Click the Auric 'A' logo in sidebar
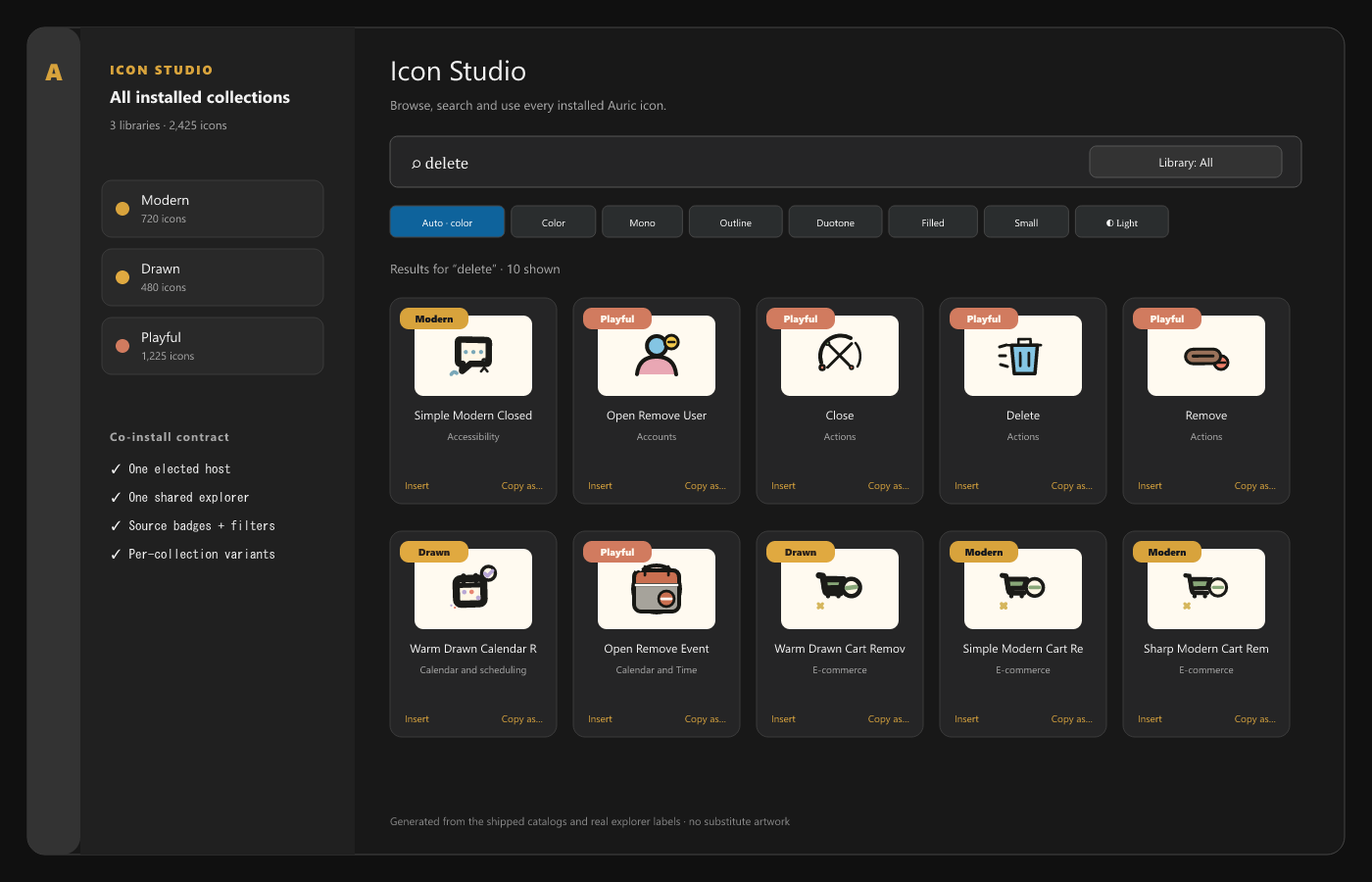Viewport: 1372px width, 882px height. [x=54, y=72]
